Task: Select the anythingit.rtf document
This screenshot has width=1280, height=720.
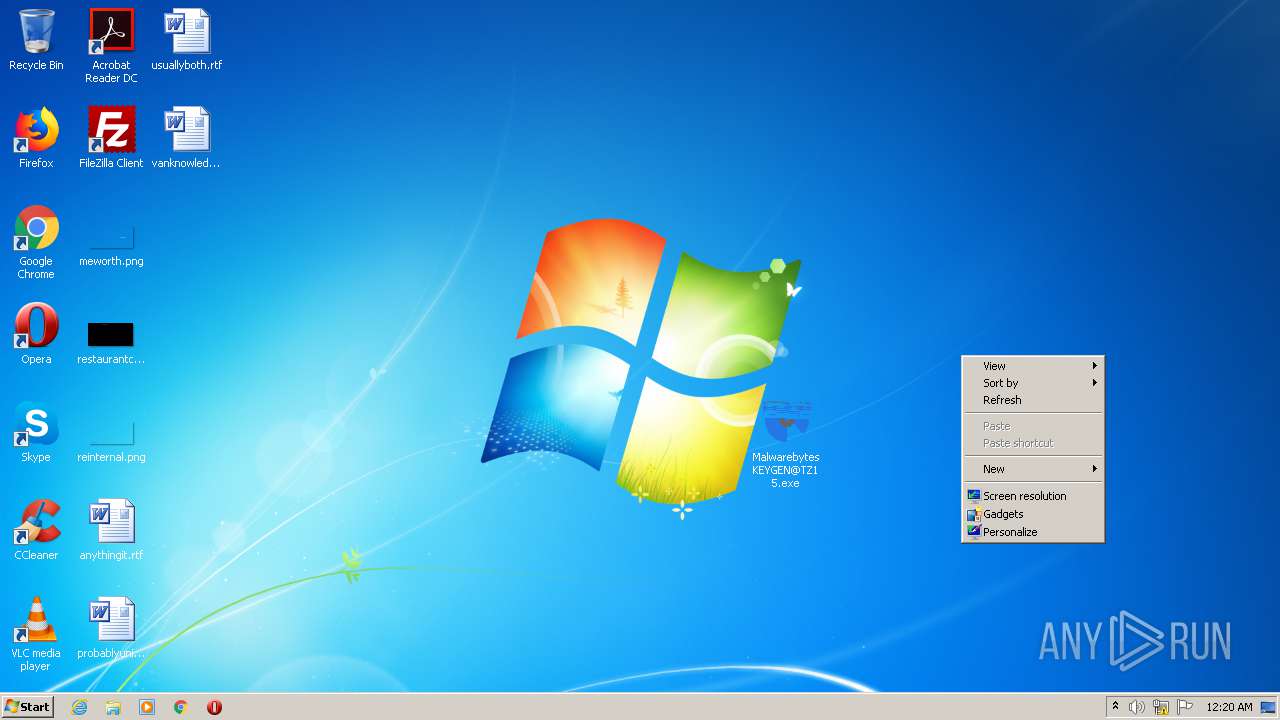Action: coord(111,530)
